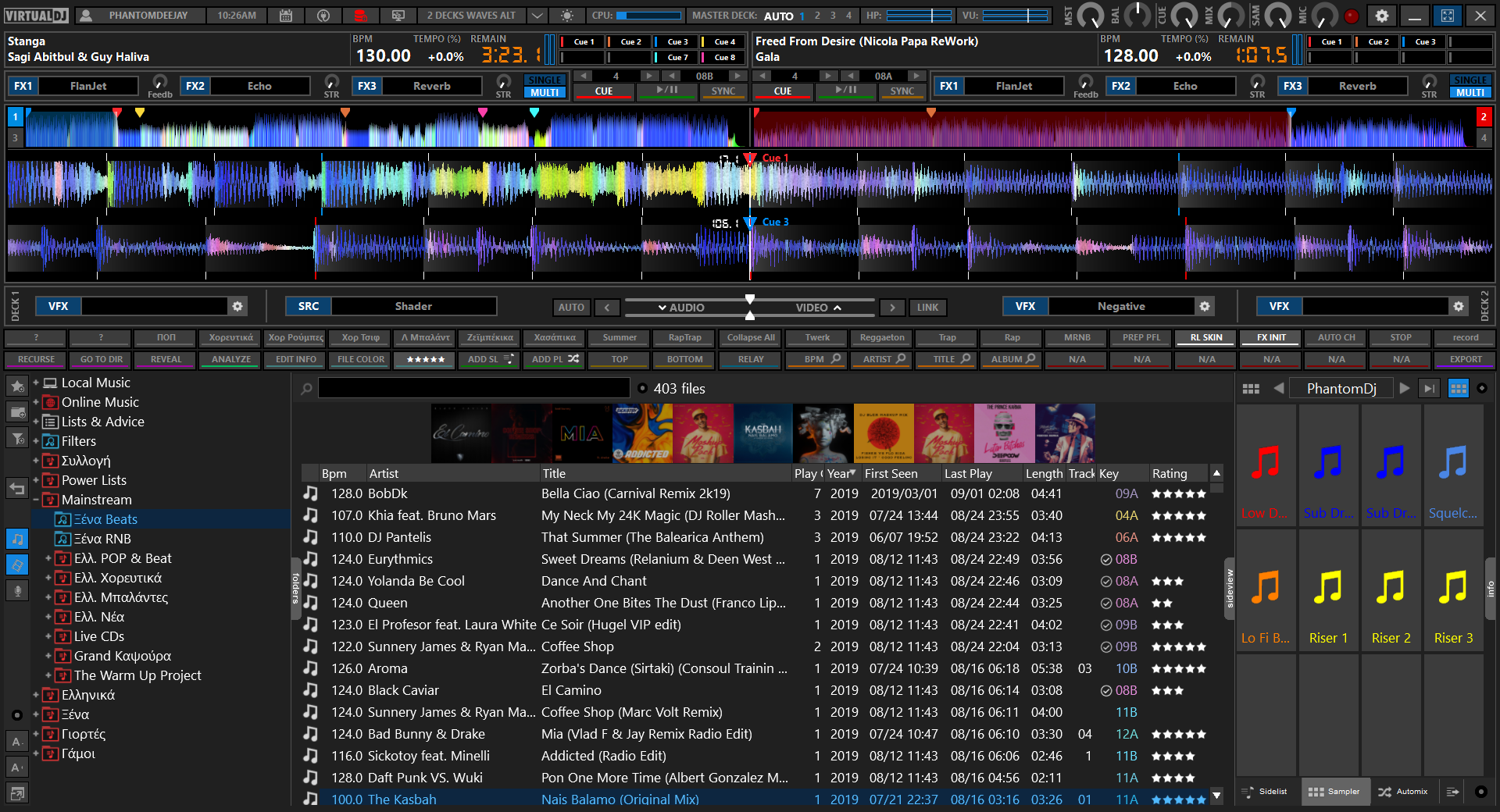The height and width of the screenshot is (812, 1500).
Task: Toggle MULTI effects mode on deck 2
Action: coord(1470,92)
